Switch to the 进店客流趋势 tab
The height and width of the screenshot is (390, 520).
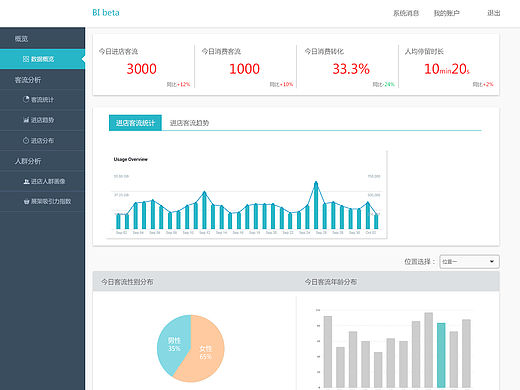click(x=189, y=123)
